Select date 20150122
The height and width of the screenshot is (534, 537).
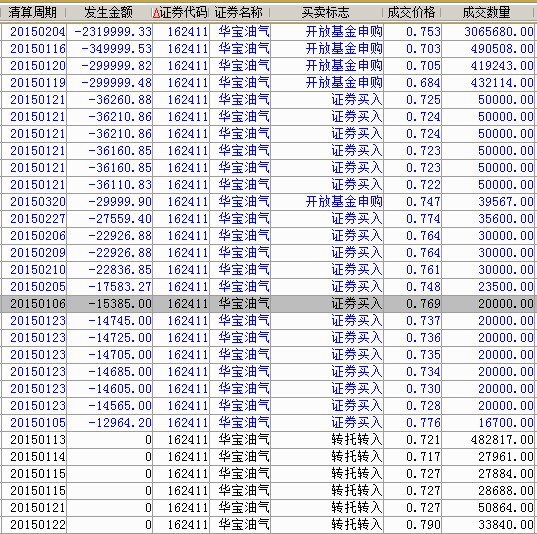[38, 525]
